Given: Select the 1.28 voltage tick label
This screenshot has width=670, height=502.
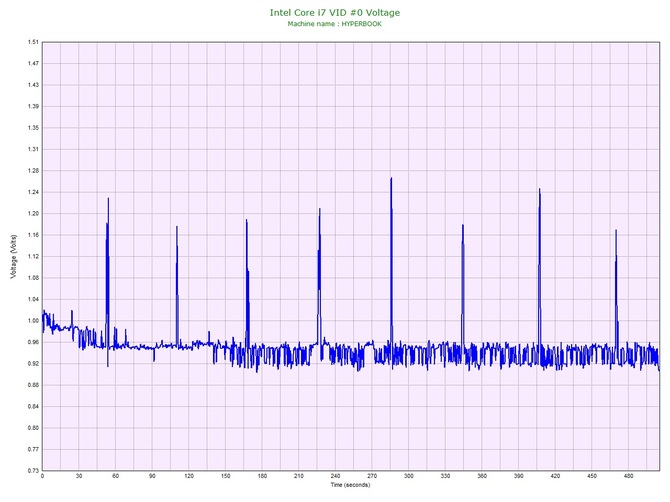Looking at the screenshot, I should pos(33,171).
